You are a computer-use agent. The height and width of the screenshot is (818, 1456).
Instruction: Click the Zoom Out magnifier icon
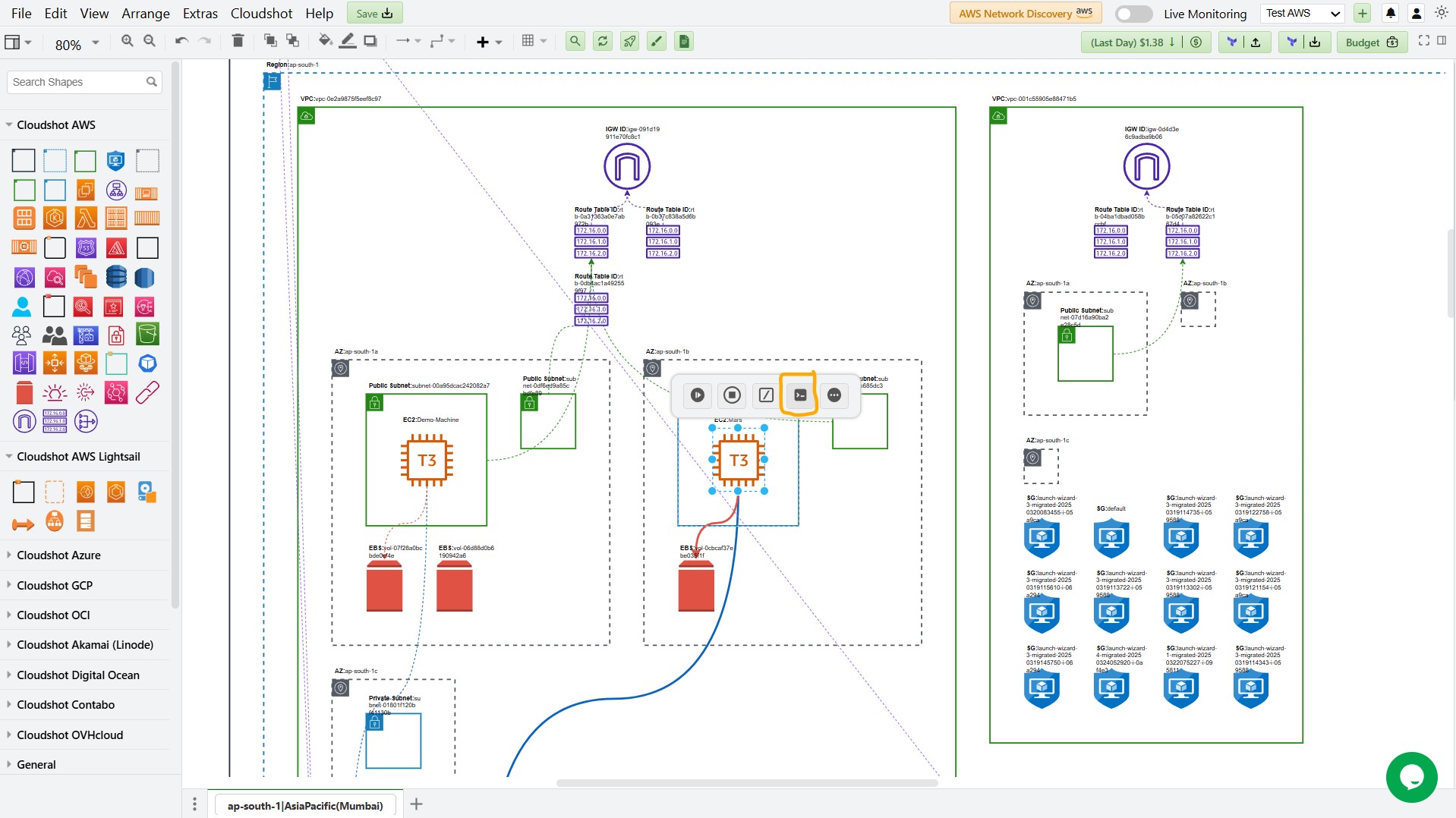click(x=150, y=41)
